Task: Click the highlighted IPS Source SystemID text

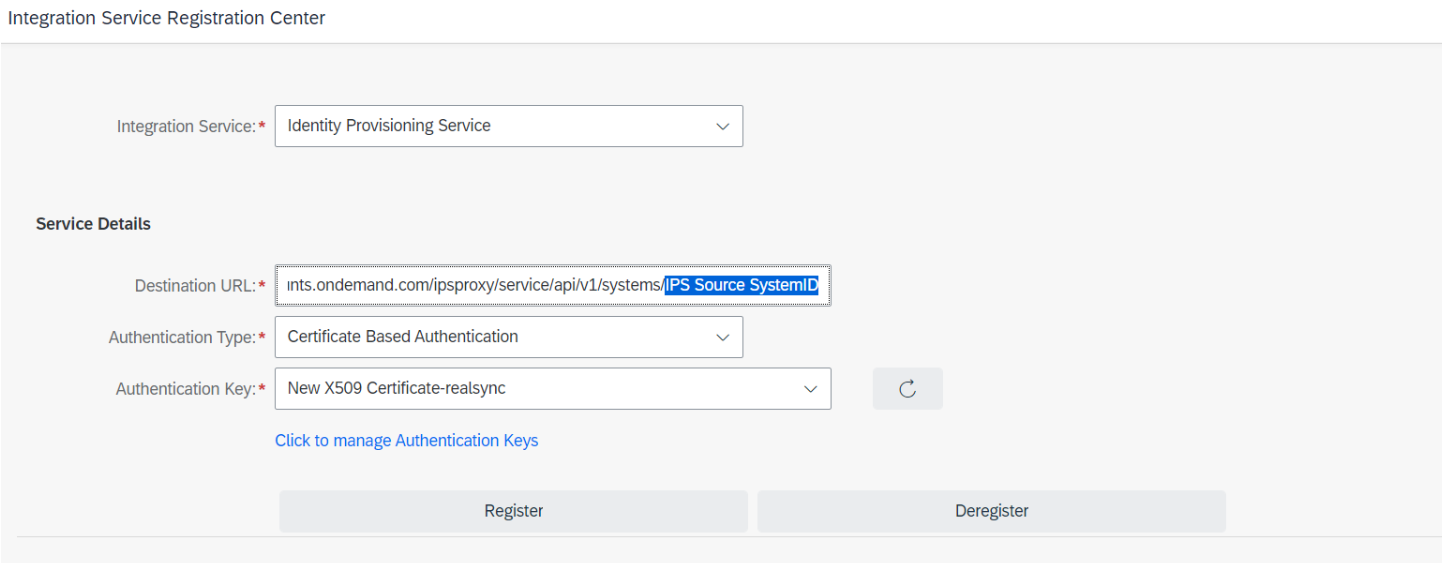Action: pos(742,285)
